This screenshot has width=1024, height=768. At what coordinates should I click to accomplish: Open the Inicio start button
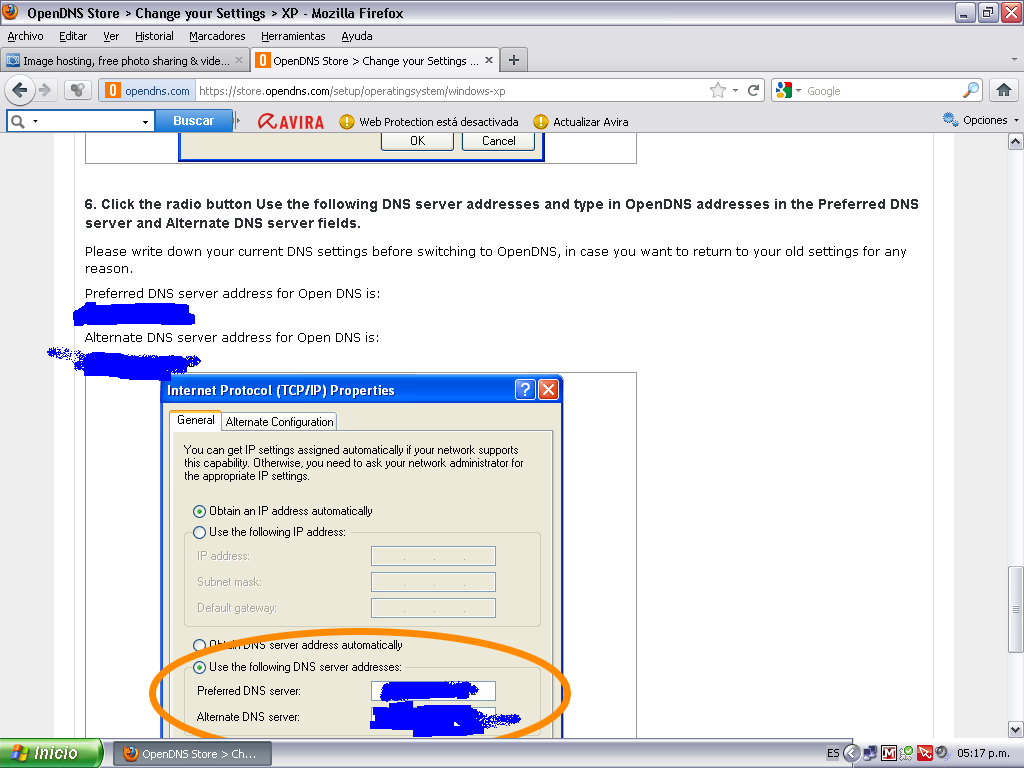point(51,753)
